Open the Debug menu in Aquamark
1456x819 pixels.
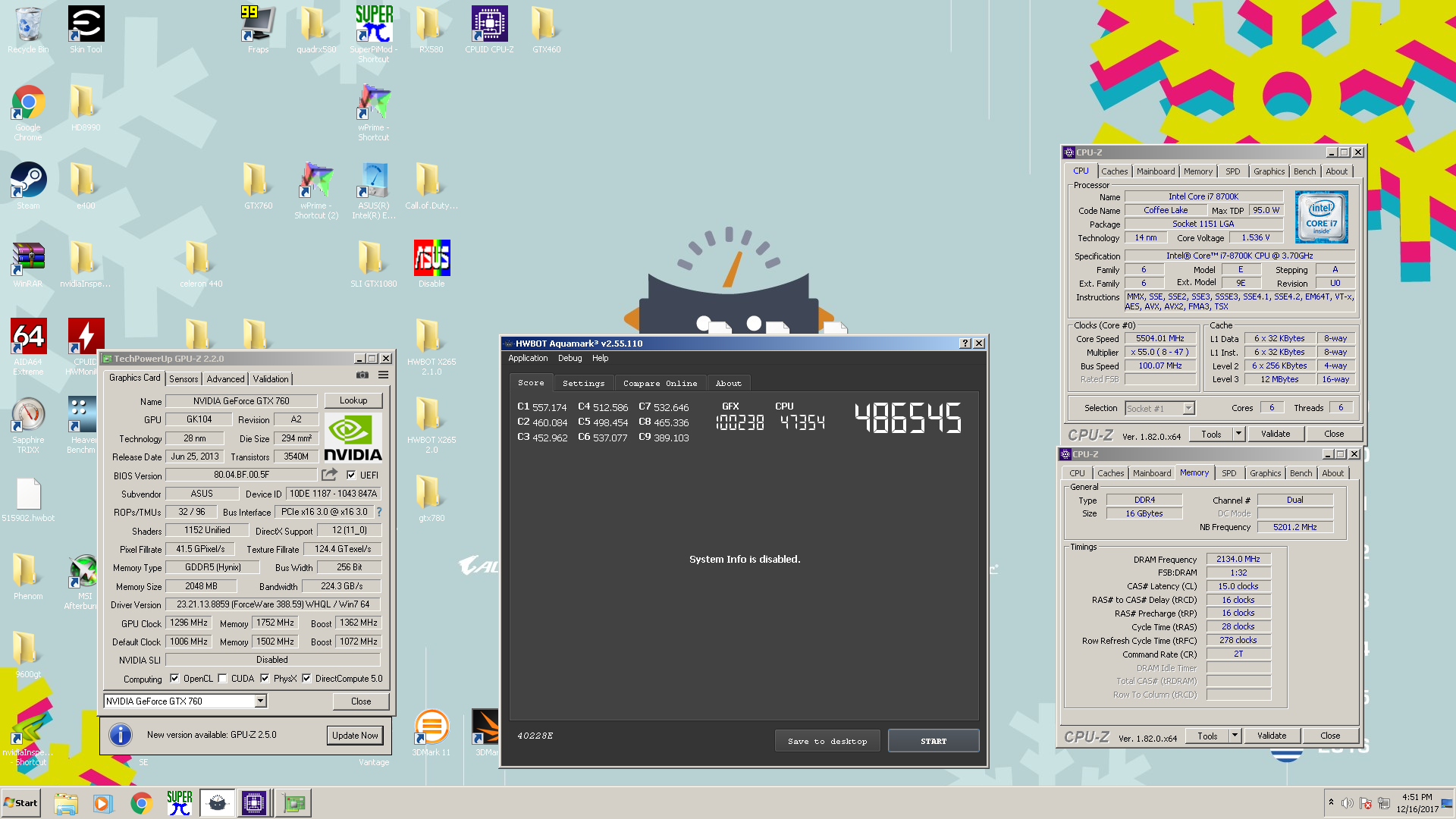click(x=570, y=359)
